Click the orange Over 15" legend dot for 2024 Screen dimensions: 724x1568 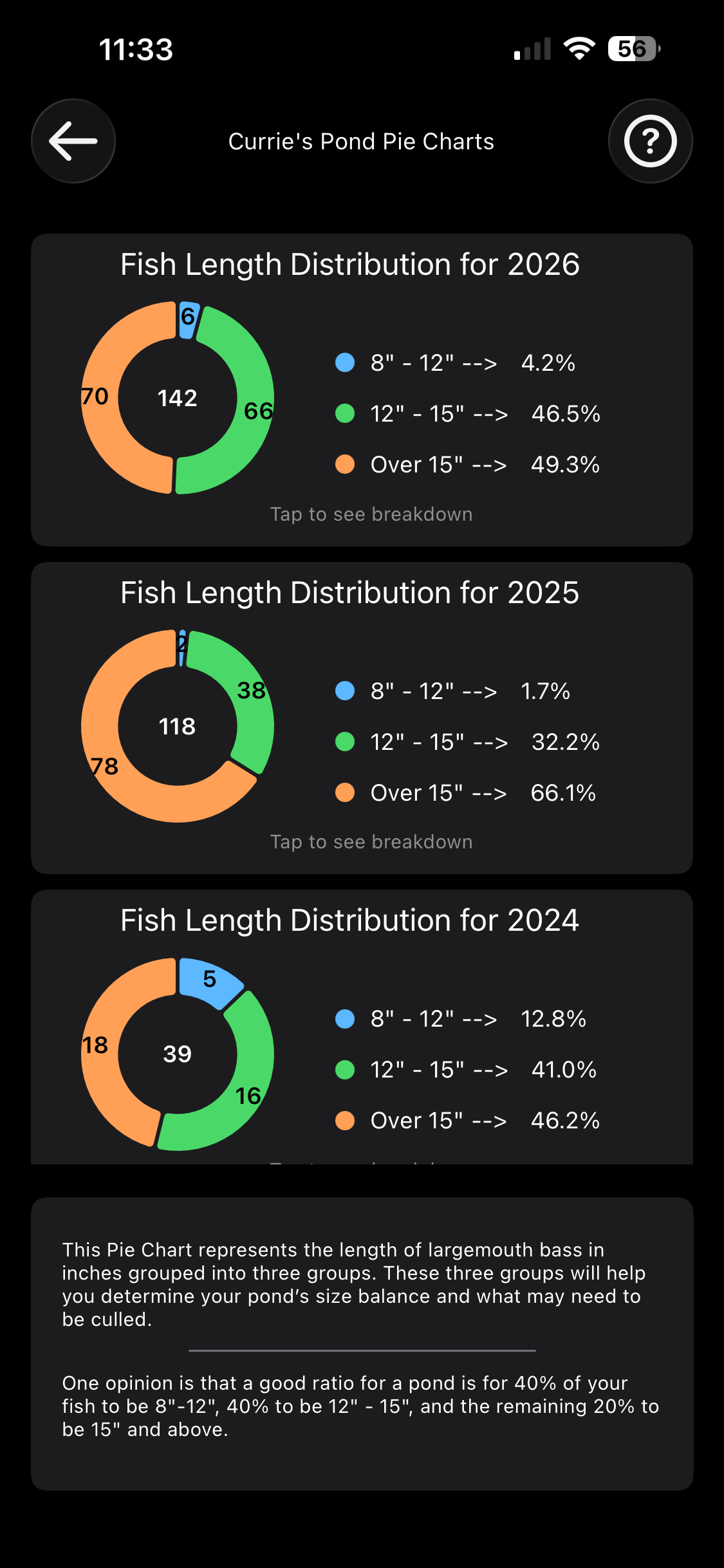(x=345, y=1121)
